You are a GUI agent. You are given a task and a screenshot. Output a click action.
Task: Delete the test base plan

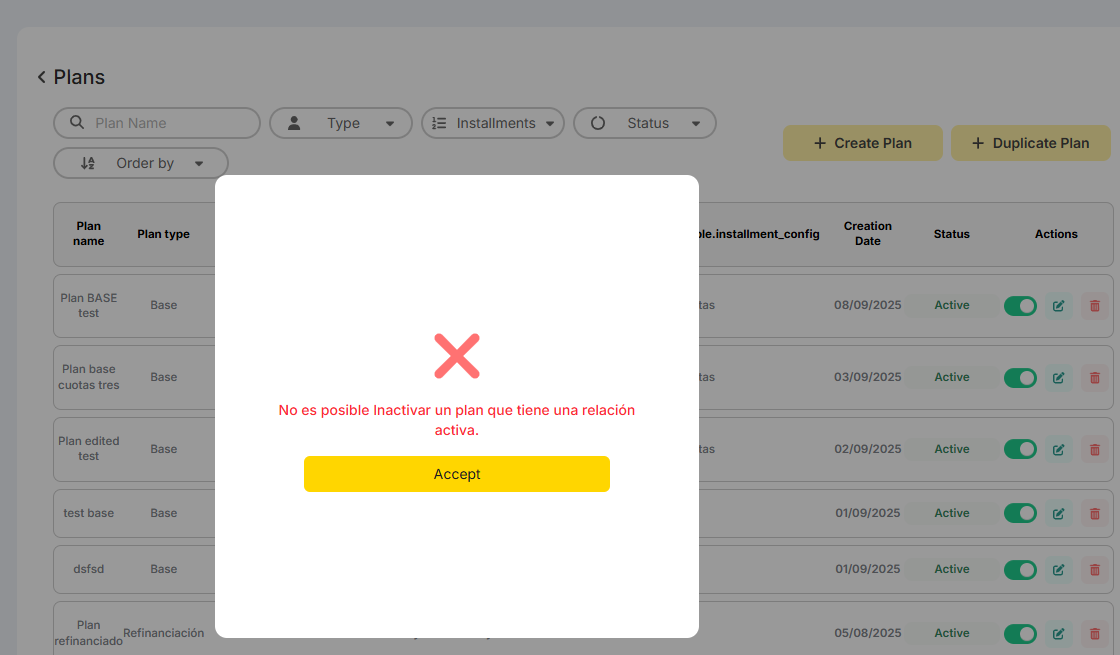click(1095, 514)
